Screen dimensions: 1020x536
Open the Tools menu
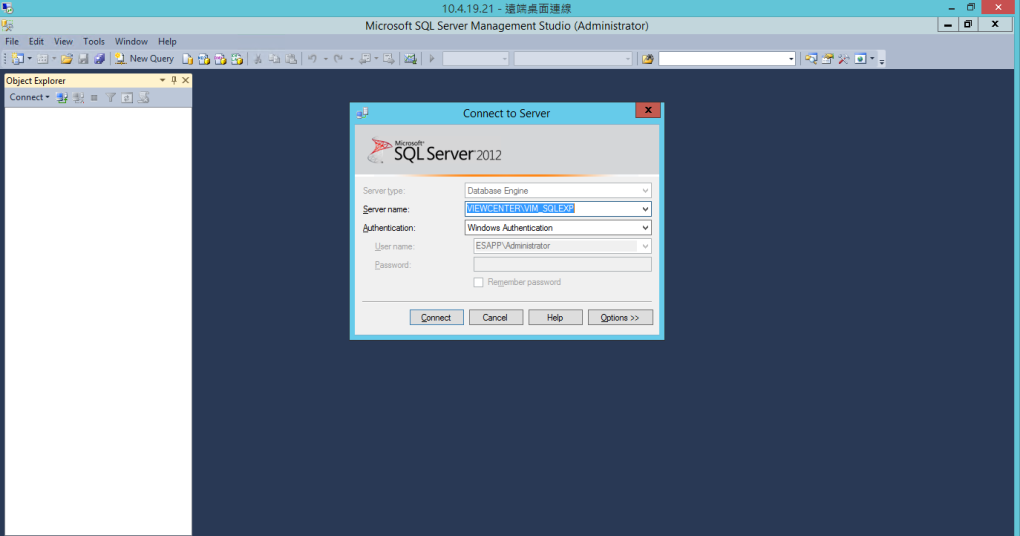(x=94, y=41)
